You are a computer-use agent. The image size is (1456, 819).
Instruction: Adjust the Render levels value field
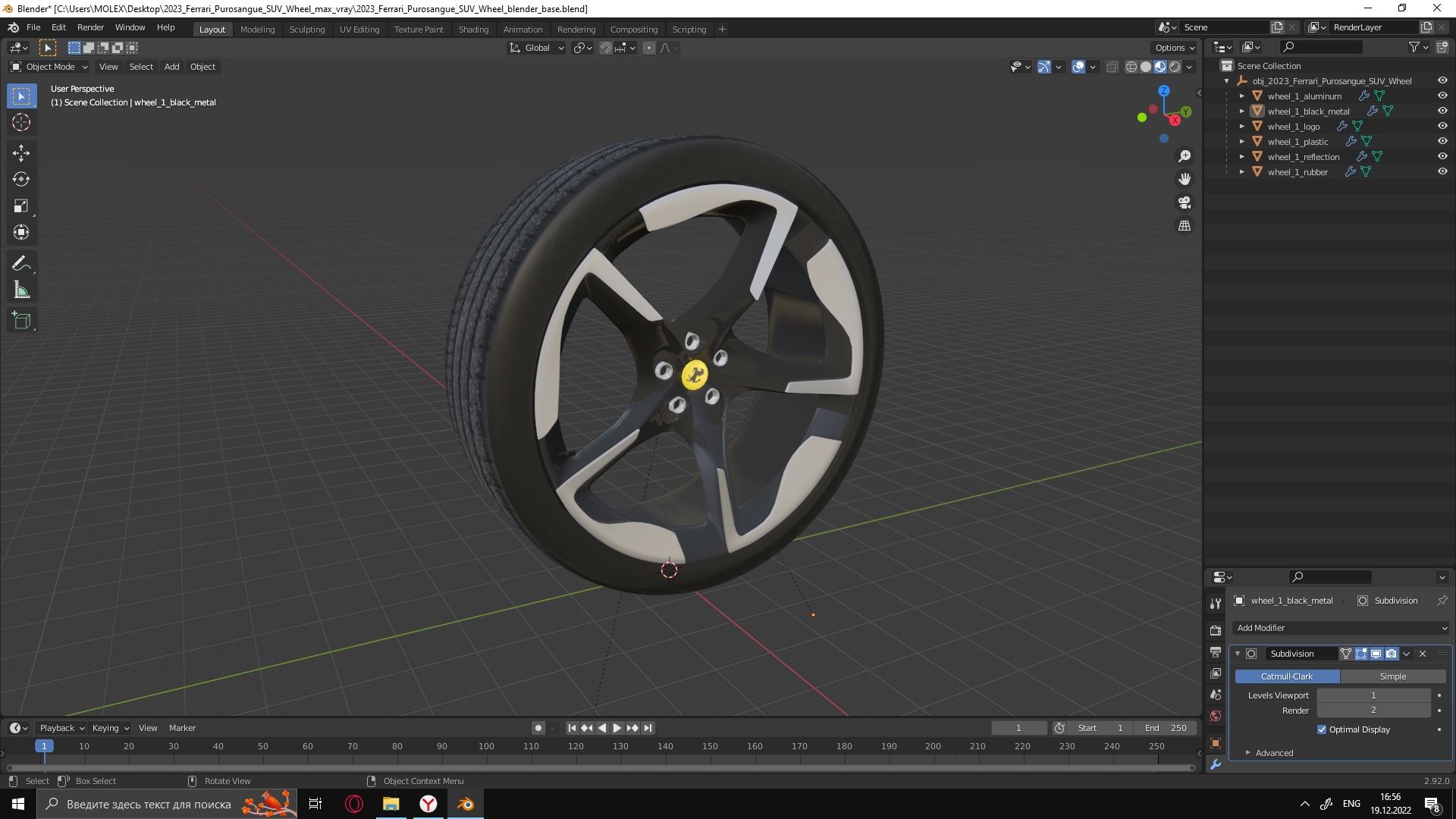pos(1373,711)
